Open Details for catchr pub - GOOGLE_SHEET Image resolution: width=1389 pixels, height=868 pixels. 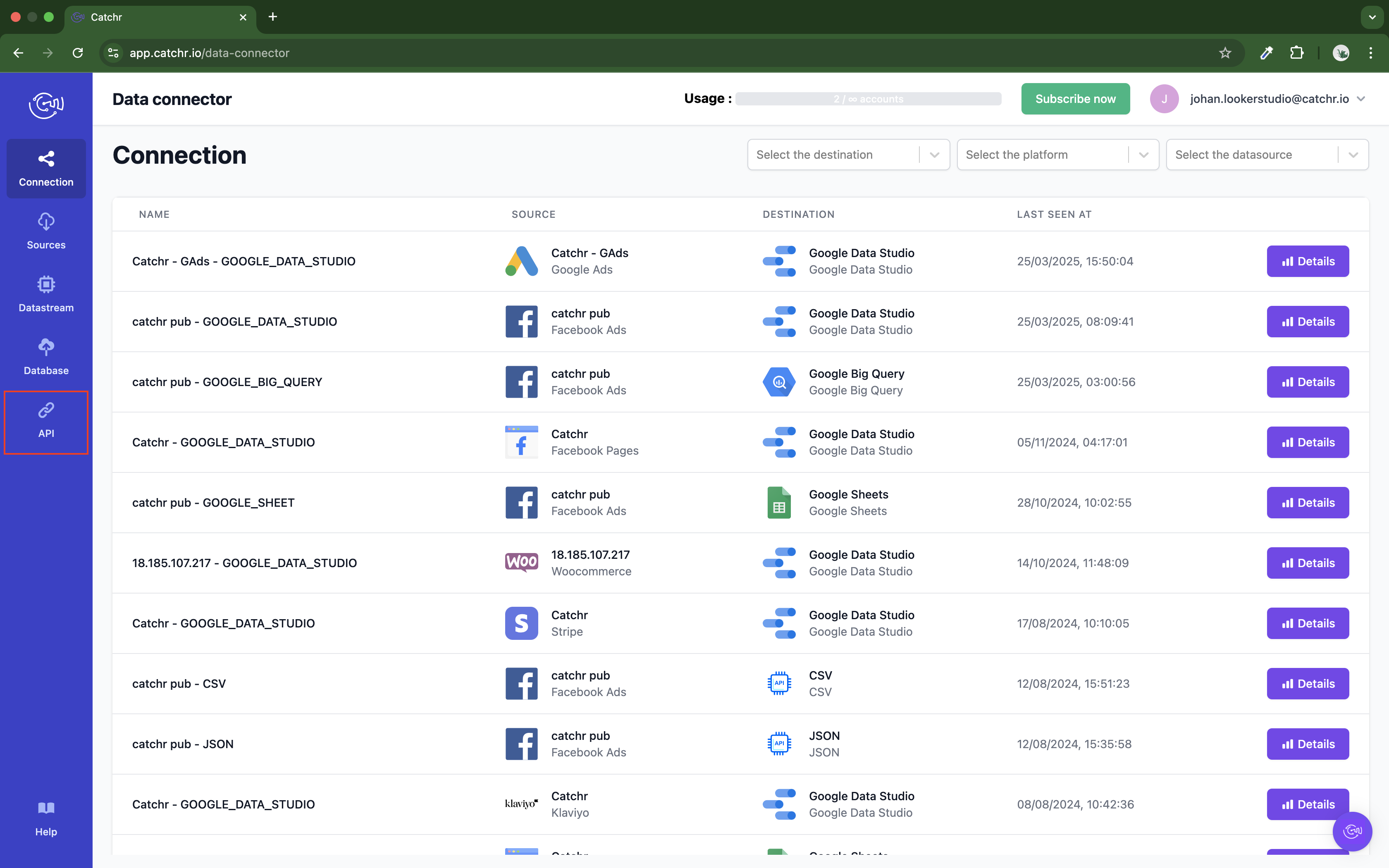click(x=1308, y=502)
